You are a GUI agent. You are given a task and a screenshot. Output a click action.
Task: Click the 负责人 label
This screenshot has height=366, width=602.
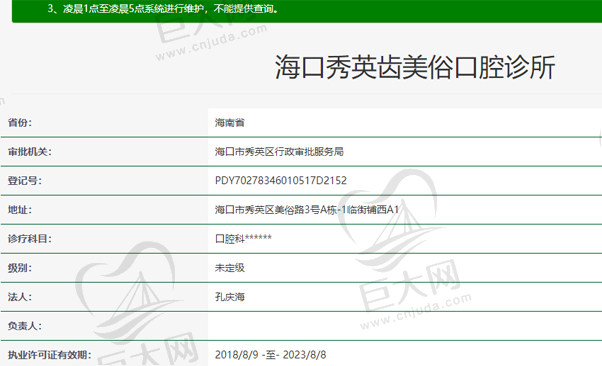coord(25,326)
